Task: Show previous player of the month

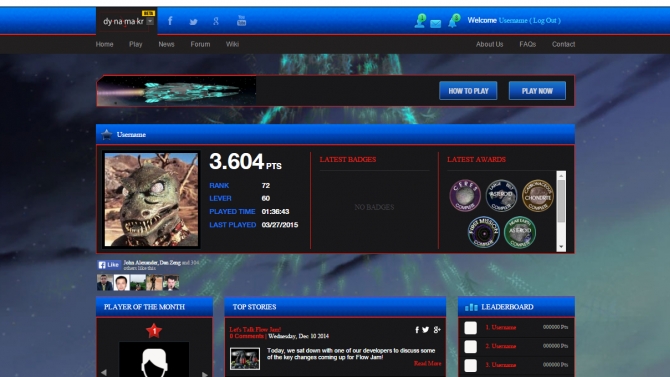Action: click(104, 373)
